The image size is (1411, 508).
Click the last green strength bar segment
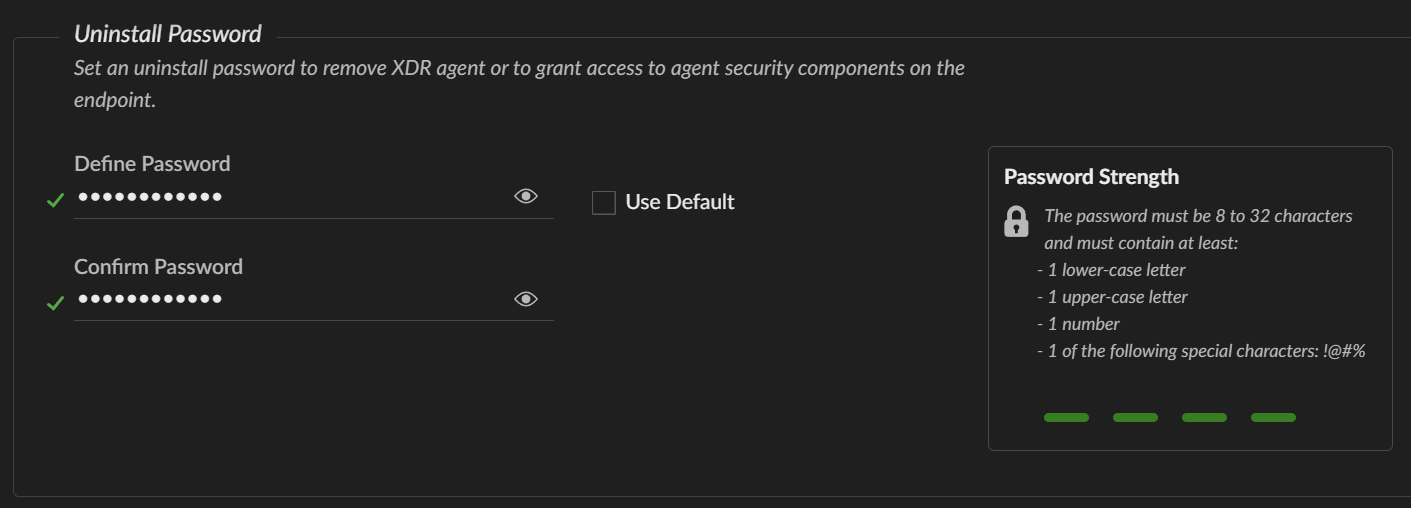pyautogui.click(x=1273, y=417)
